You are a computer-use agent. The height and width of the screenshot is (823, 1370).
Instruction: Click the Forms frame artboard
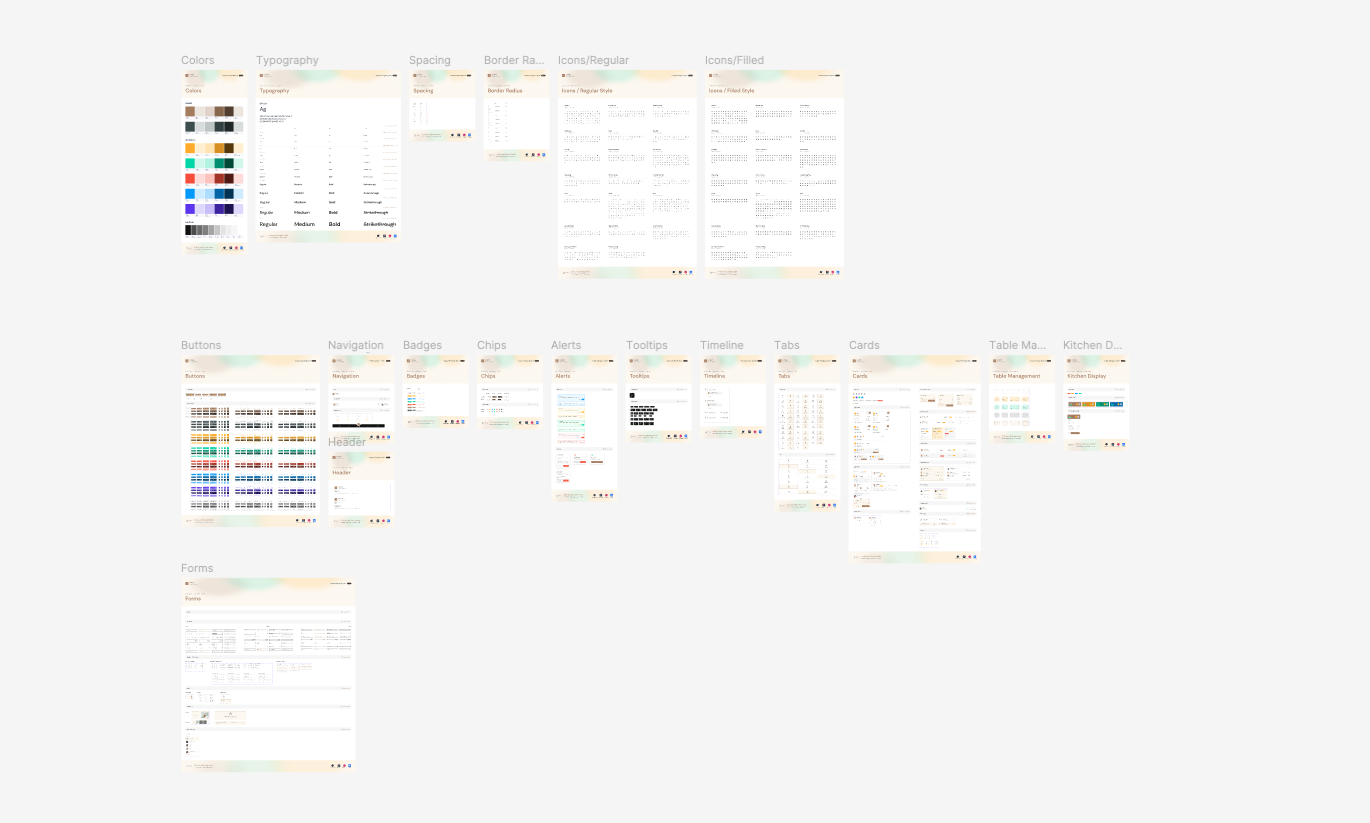(268, 675)
